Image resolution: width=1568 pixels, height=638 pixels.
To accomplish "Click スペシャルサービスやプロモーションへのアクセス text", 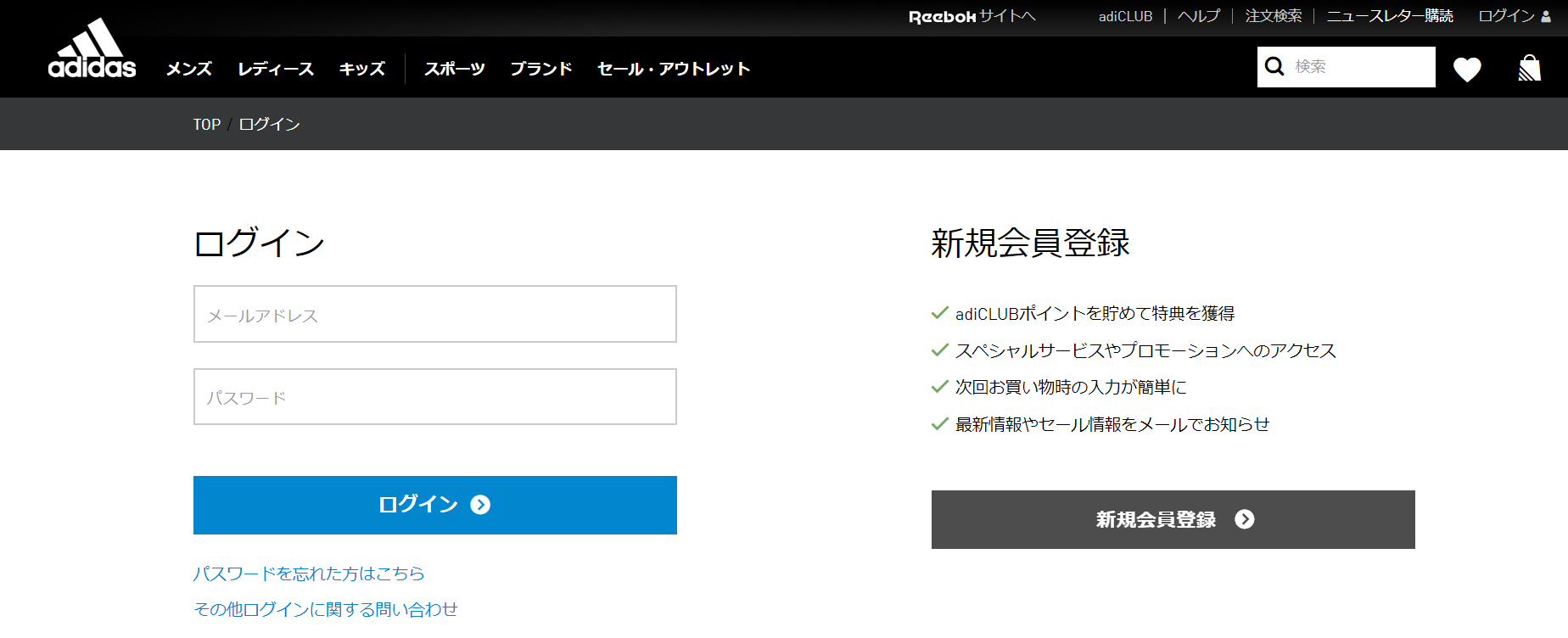I will 1145,350.
